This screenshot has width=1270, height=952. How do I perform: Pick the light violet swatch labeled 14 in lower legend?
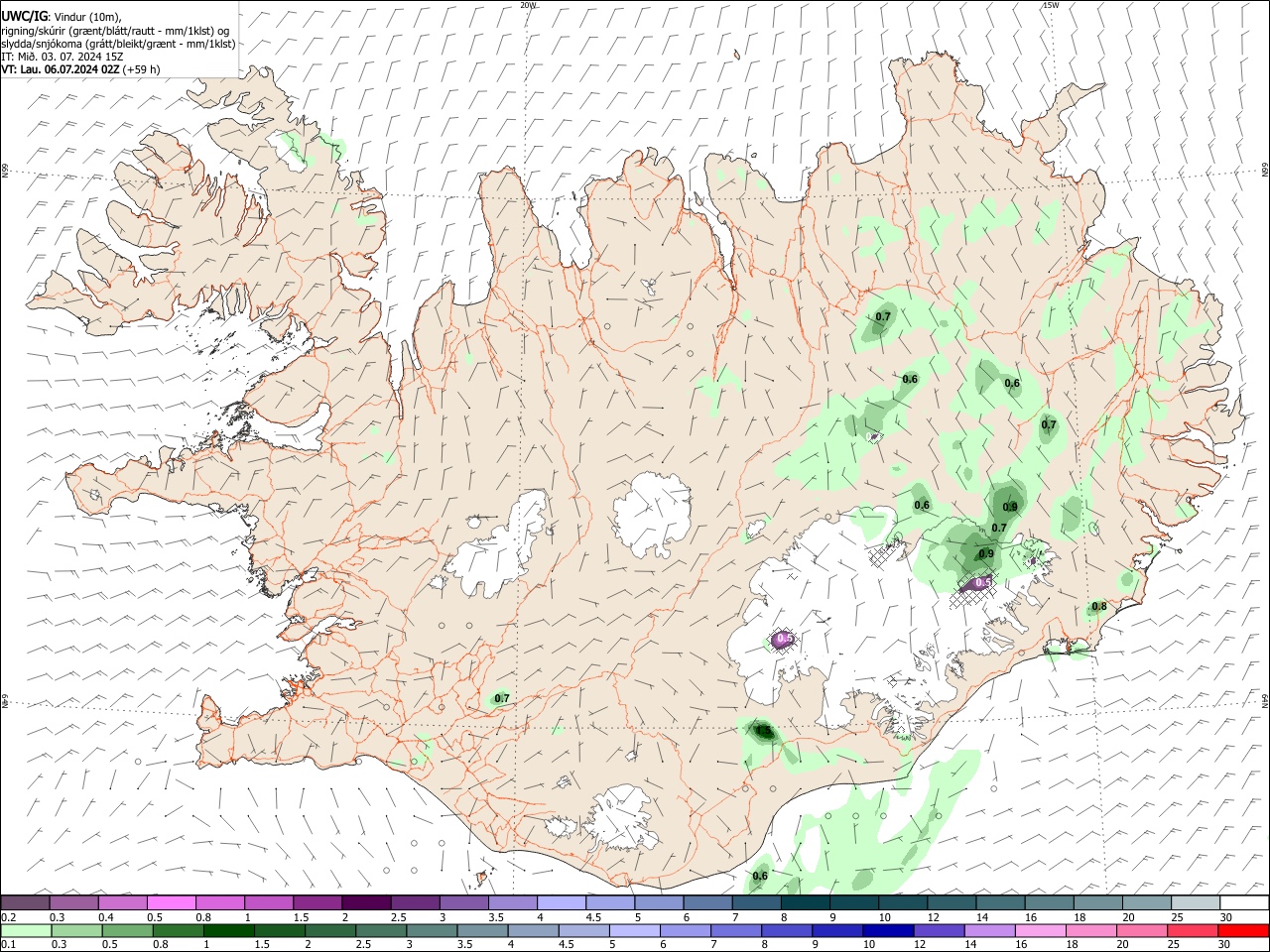[989, 931]
